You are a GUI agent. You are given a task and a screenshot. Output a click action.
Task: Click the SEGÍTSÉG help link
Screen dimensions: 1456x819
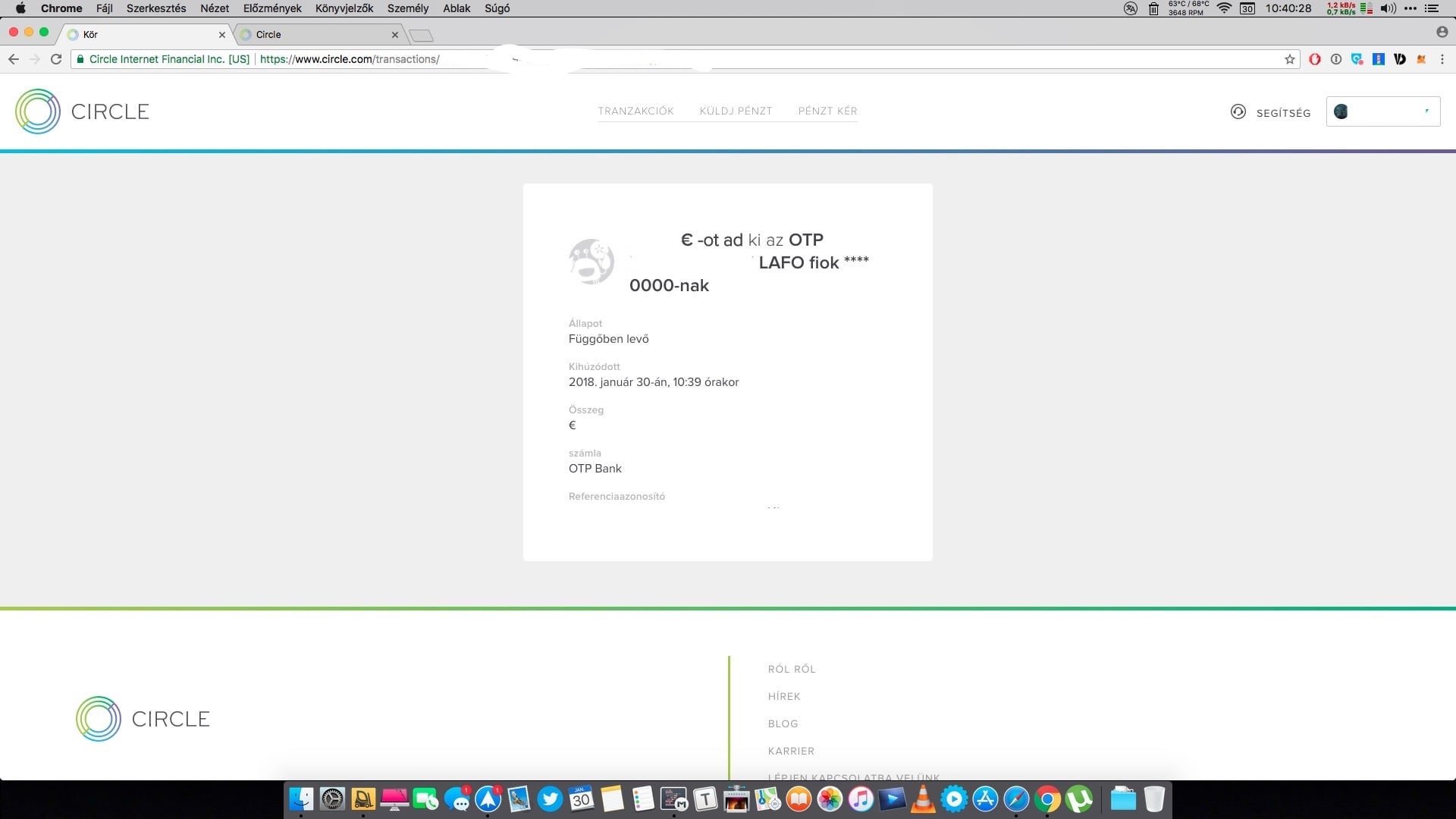[x=1271, y=112]
